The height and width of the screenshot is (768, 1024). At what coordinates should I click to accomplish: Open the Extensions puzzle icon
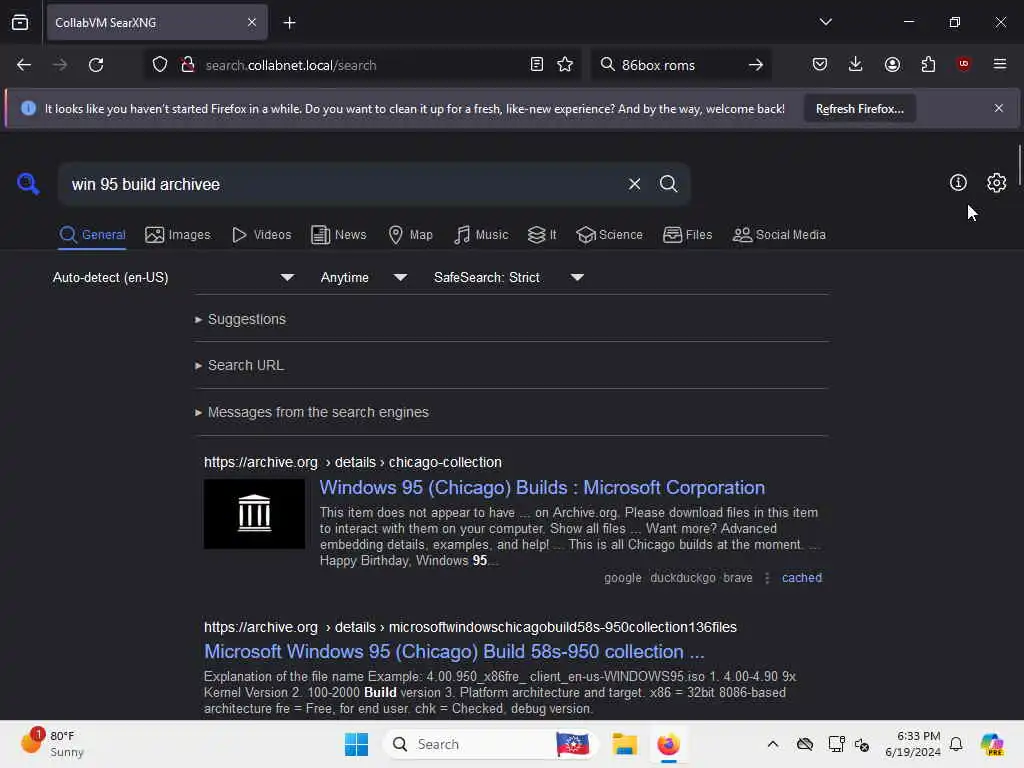(928, 64)
